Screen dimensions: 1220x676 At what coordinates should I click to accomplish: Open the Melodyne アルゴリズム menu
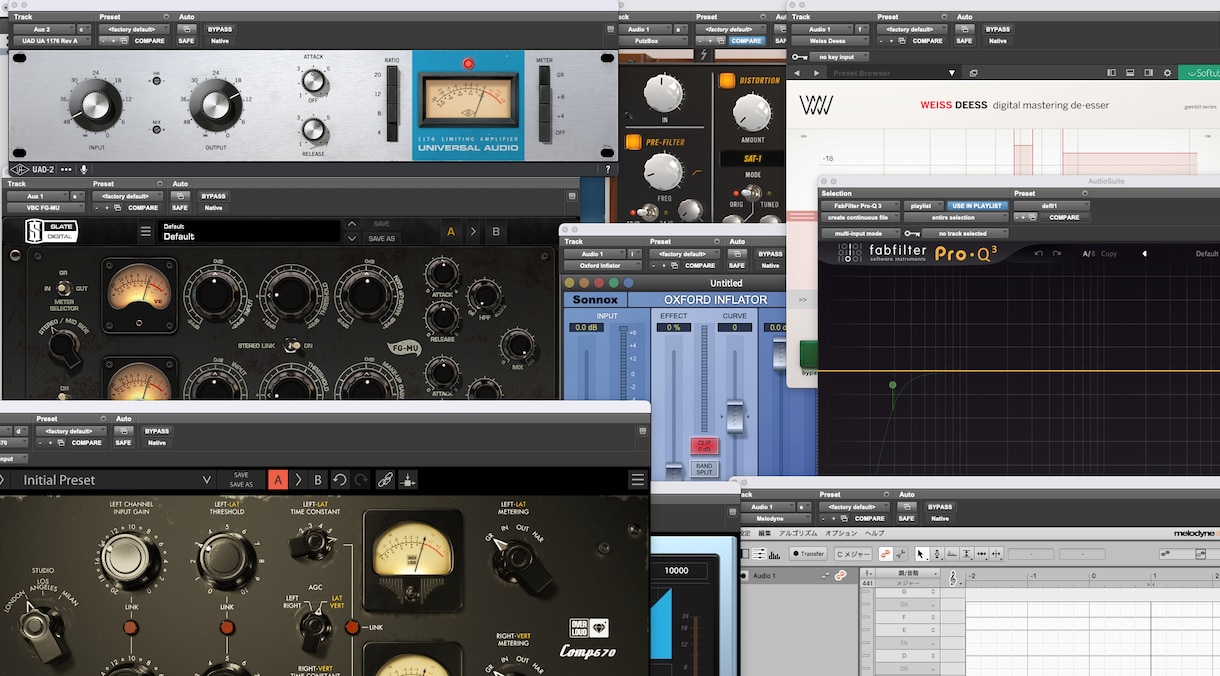tap(796, 533)
